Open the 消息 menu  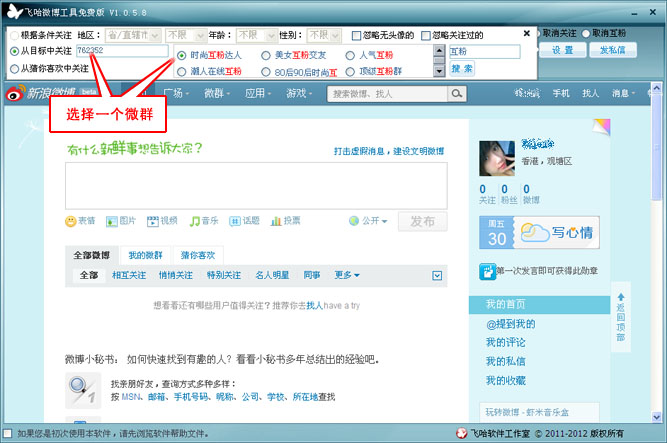tap(623, 93)
